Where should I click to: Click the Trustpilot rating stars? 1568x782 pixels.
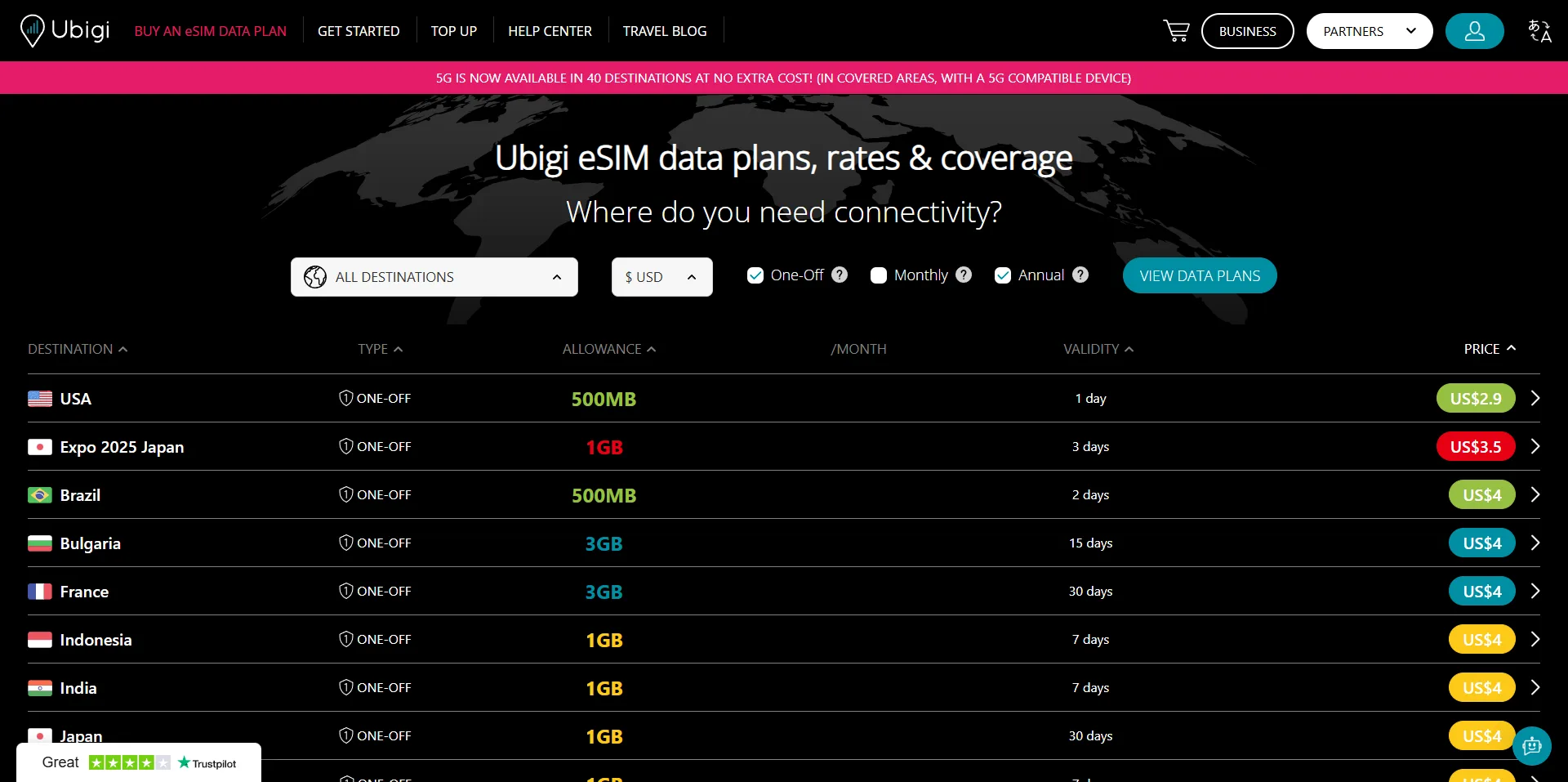click(x=130, y=762)
